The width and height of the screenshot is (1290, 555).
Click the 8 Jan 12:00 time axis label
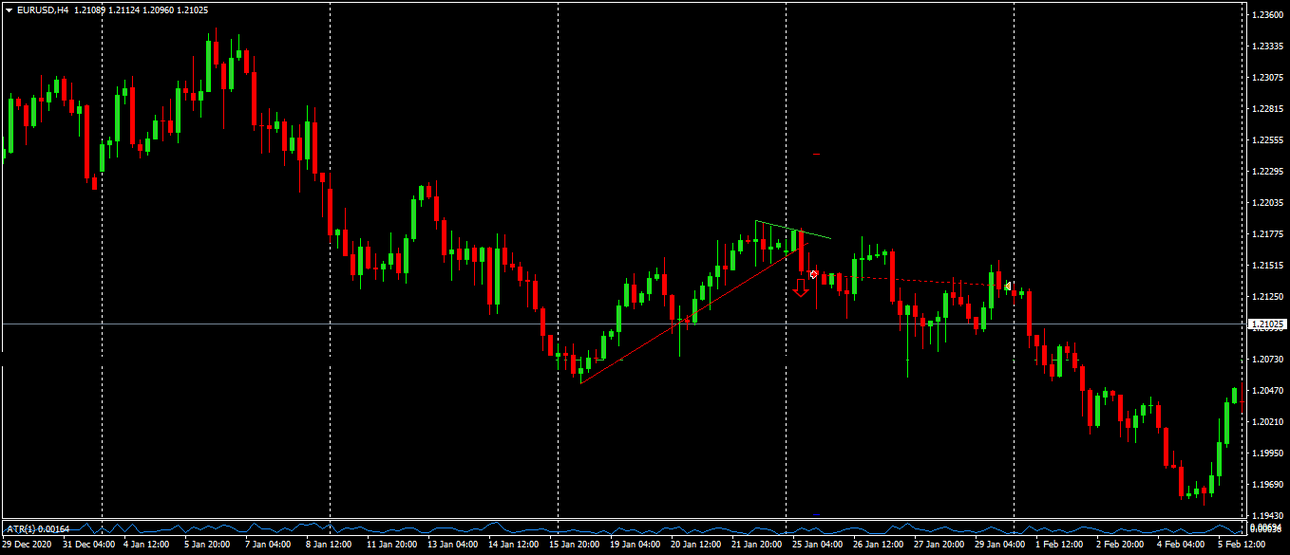329,545
